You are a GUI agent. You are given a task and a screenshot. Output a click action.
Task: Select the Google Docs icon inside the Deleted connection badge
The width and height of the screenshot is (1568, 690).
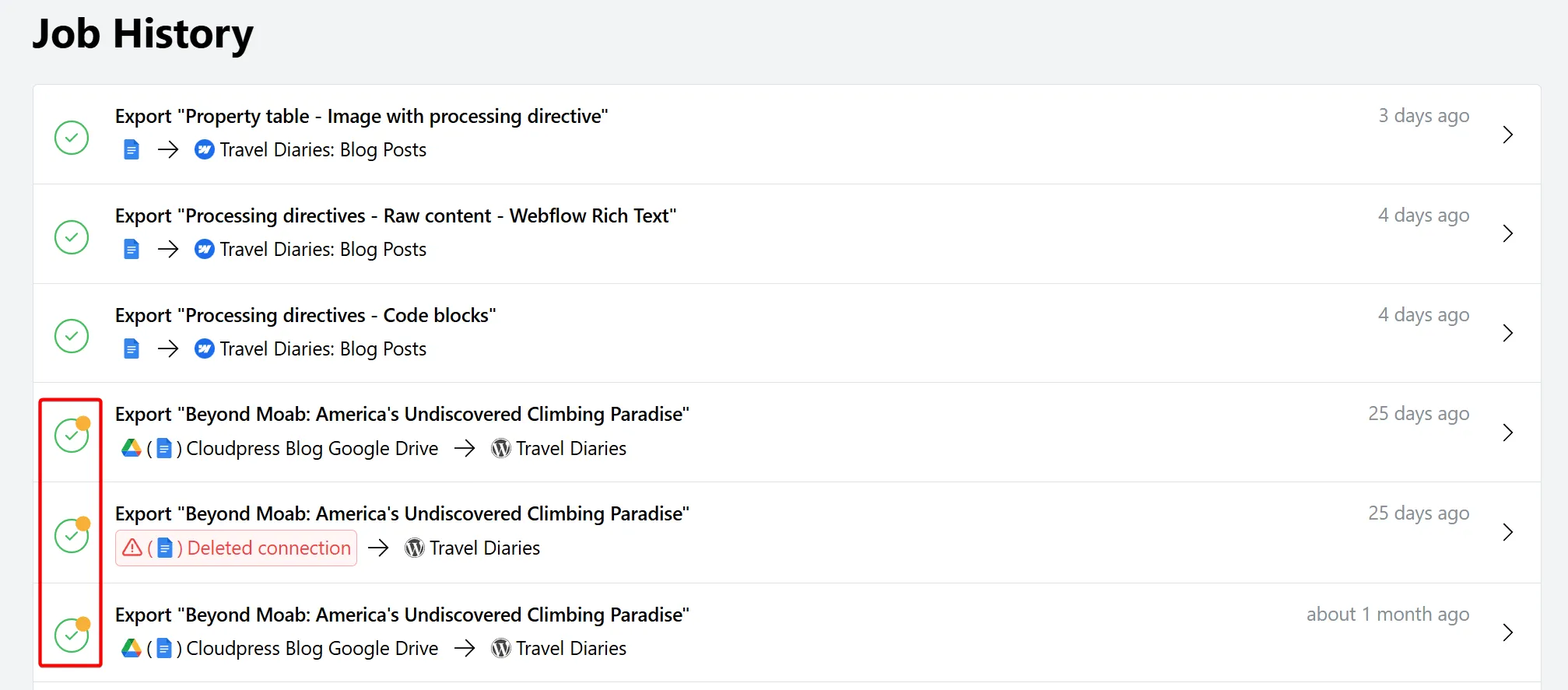click(164, 548)
